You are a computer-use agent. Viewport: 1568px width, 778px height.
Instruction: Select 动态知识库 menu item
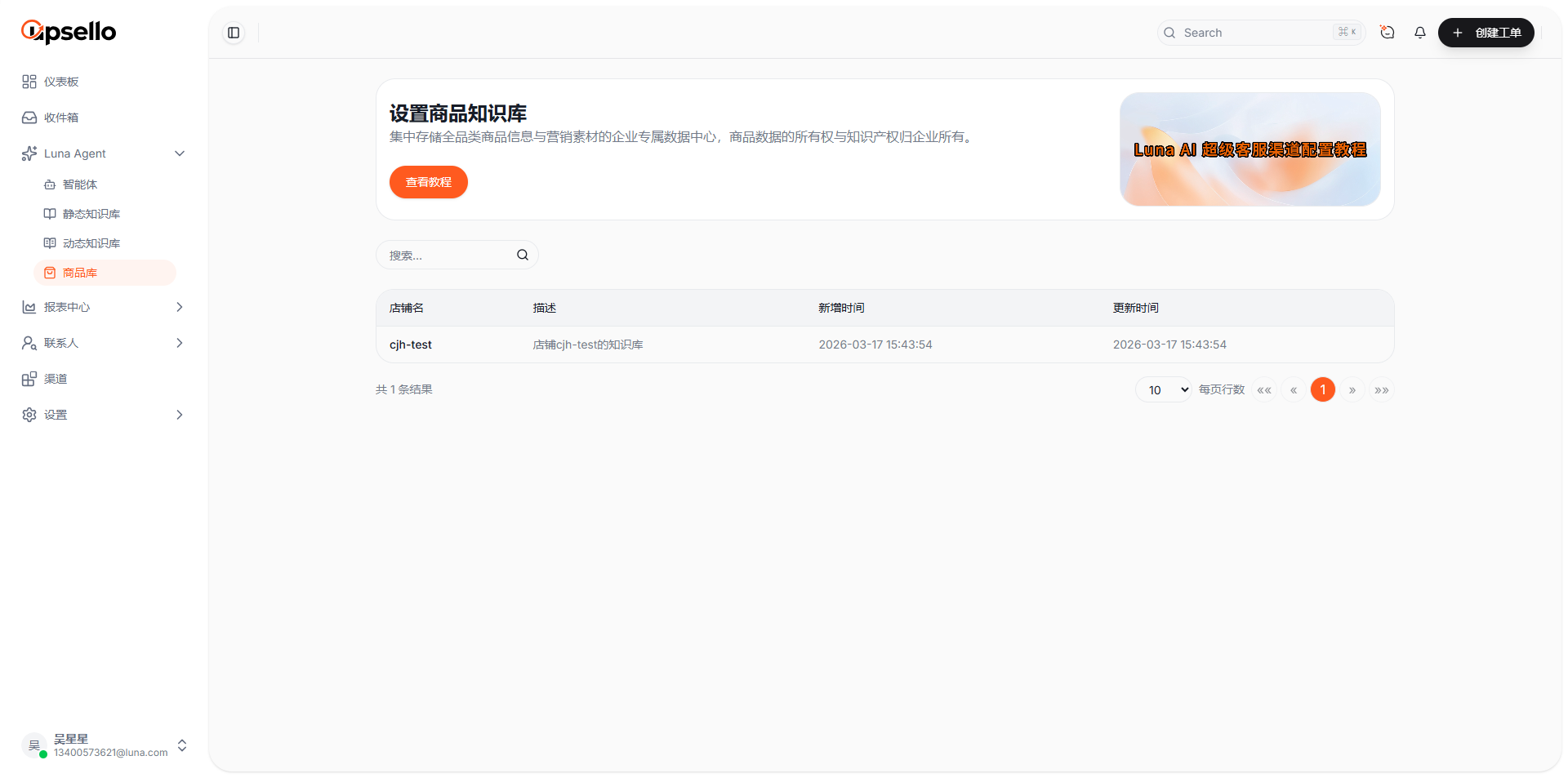[105, 243]
